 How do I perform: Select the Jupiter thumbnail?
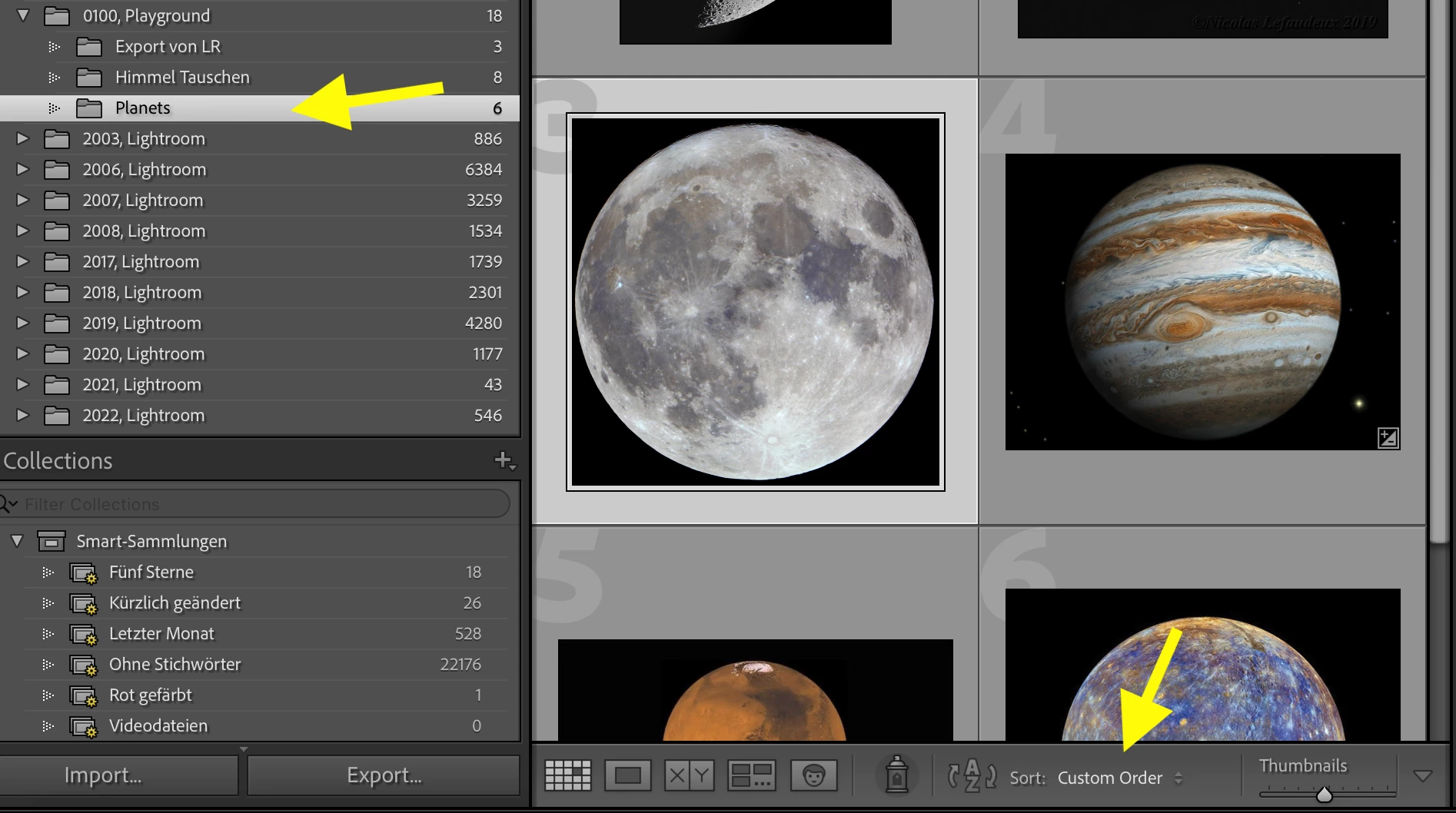(1203, 302)
